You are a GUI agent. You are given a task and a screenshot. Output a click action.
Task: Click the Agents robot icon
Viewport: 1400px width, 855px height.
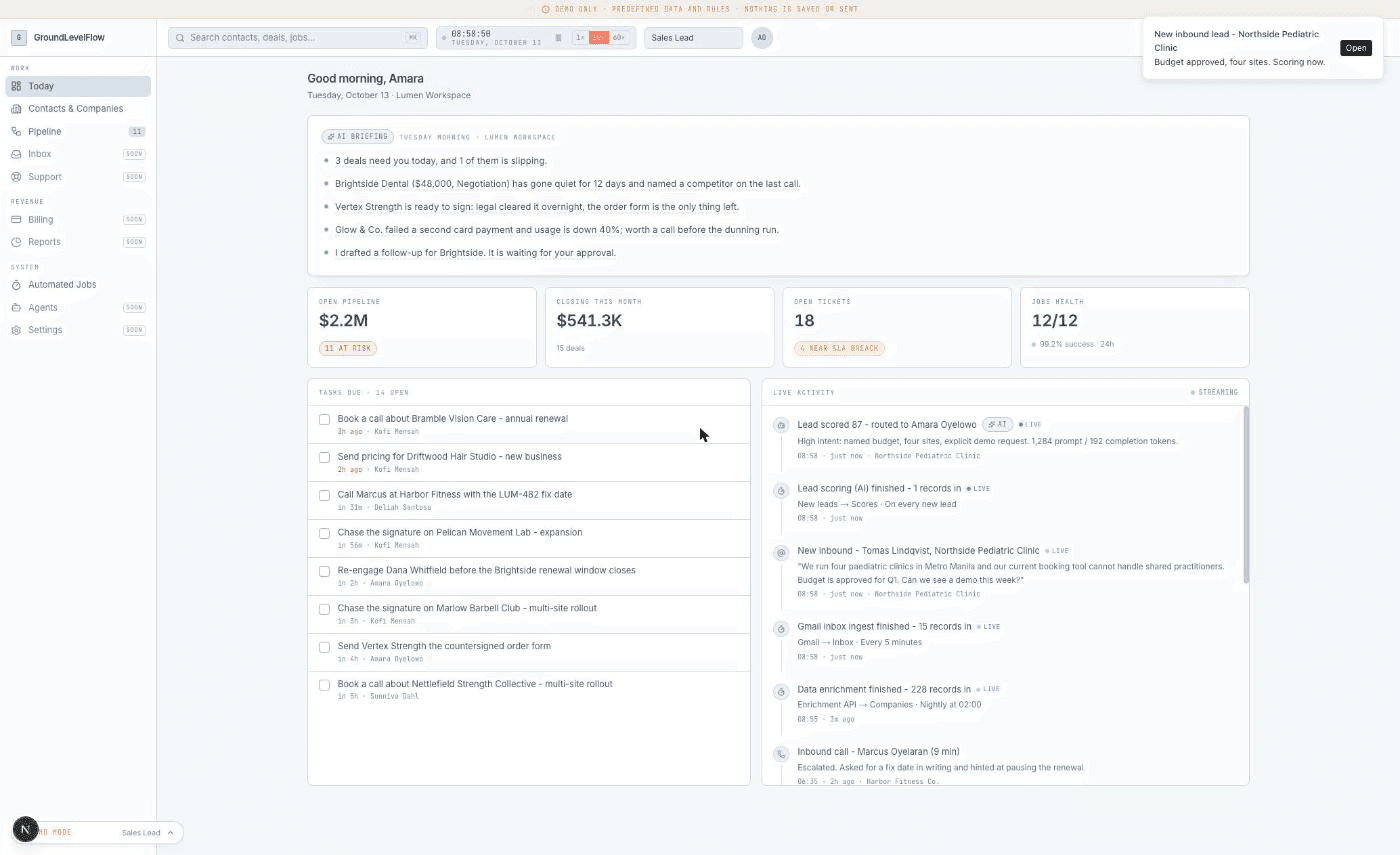click(16, 307)
